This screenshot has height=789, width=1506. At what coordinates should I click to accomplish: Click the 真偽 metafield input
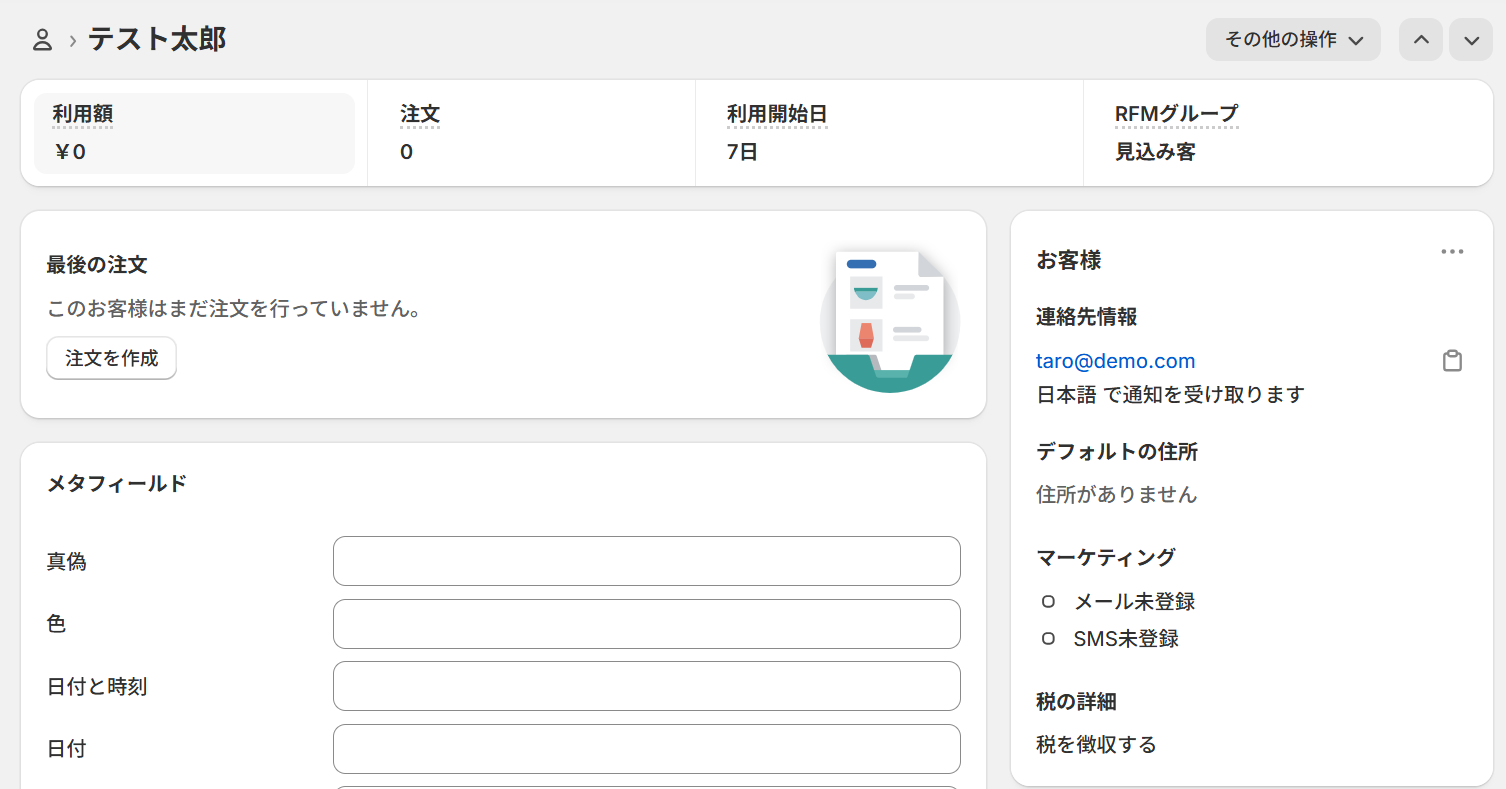(x=646, y=561)
